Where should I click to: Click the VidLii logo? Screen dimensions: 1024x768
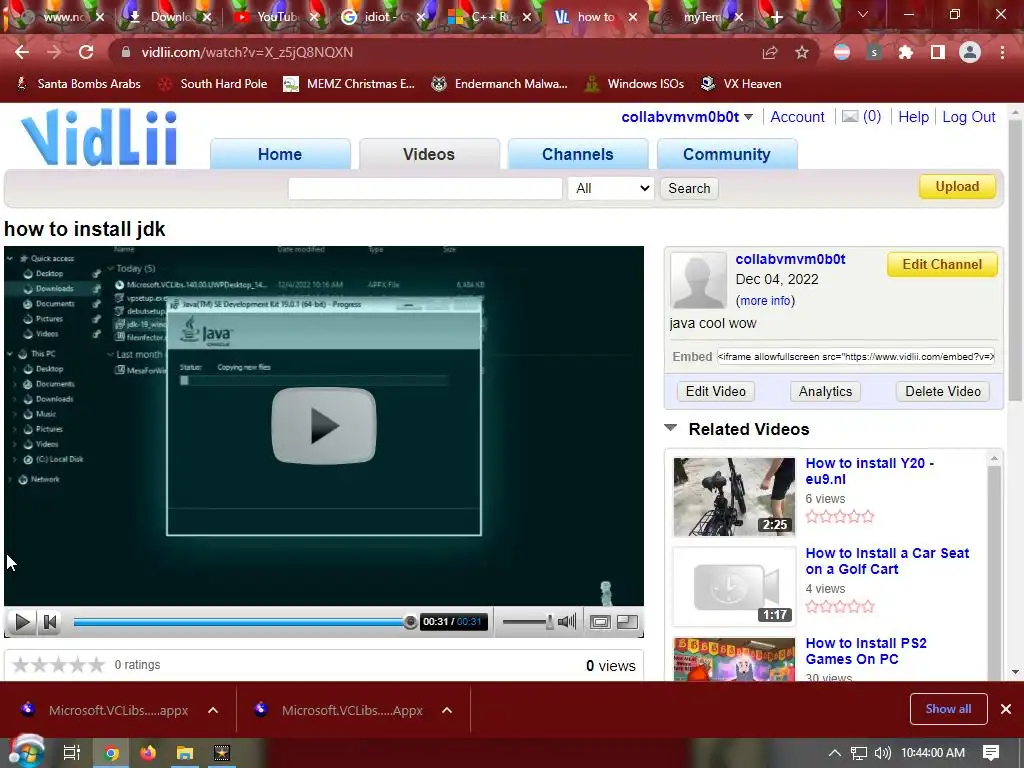[99, 138]
